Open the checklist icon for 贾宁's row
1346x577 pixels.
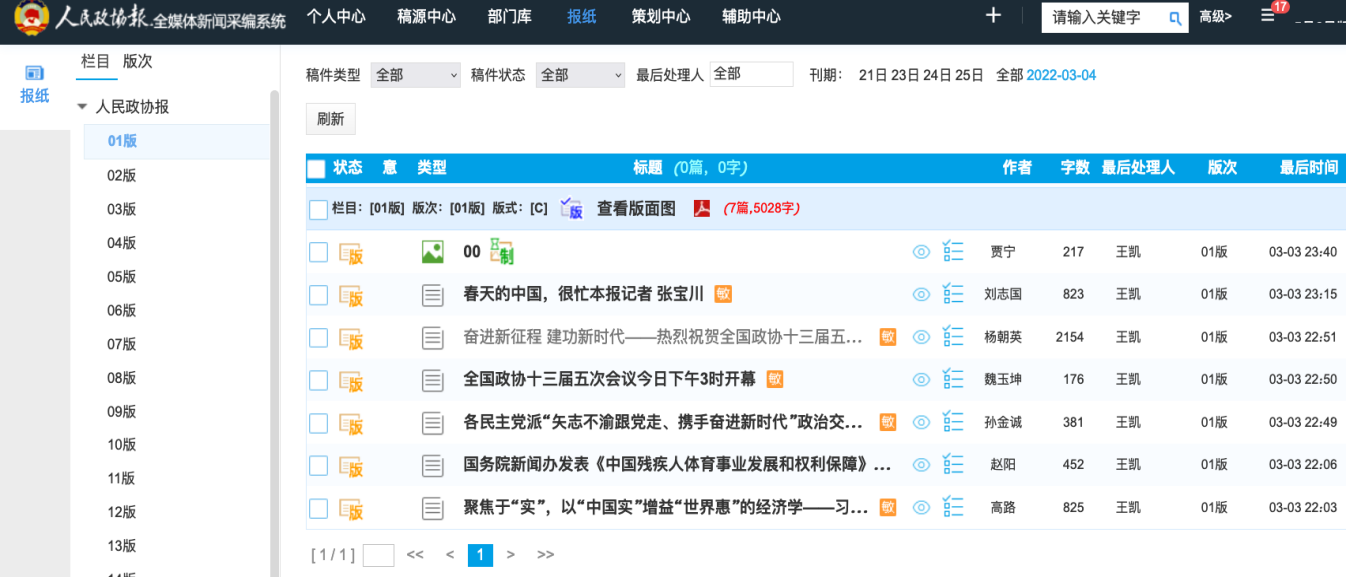(x=953, y=252)
